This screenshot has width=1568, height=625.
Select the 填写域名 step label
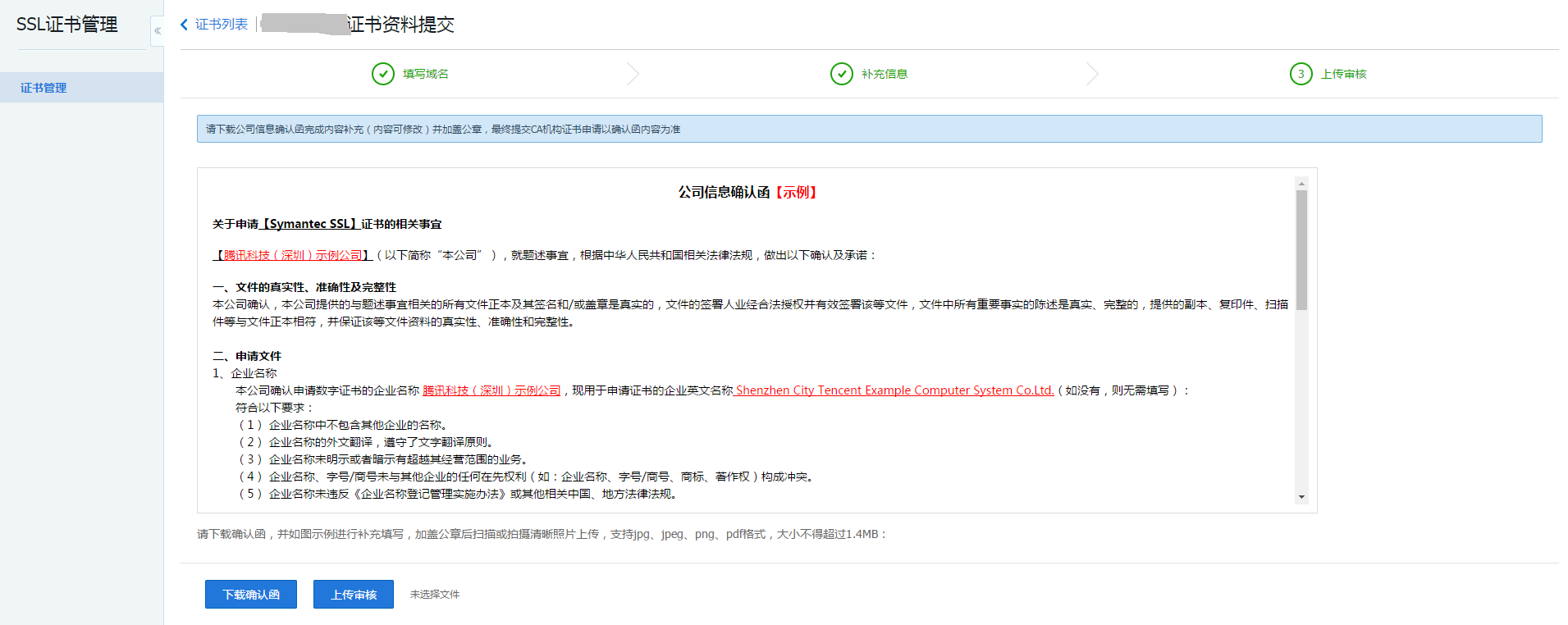pos(425,74)
